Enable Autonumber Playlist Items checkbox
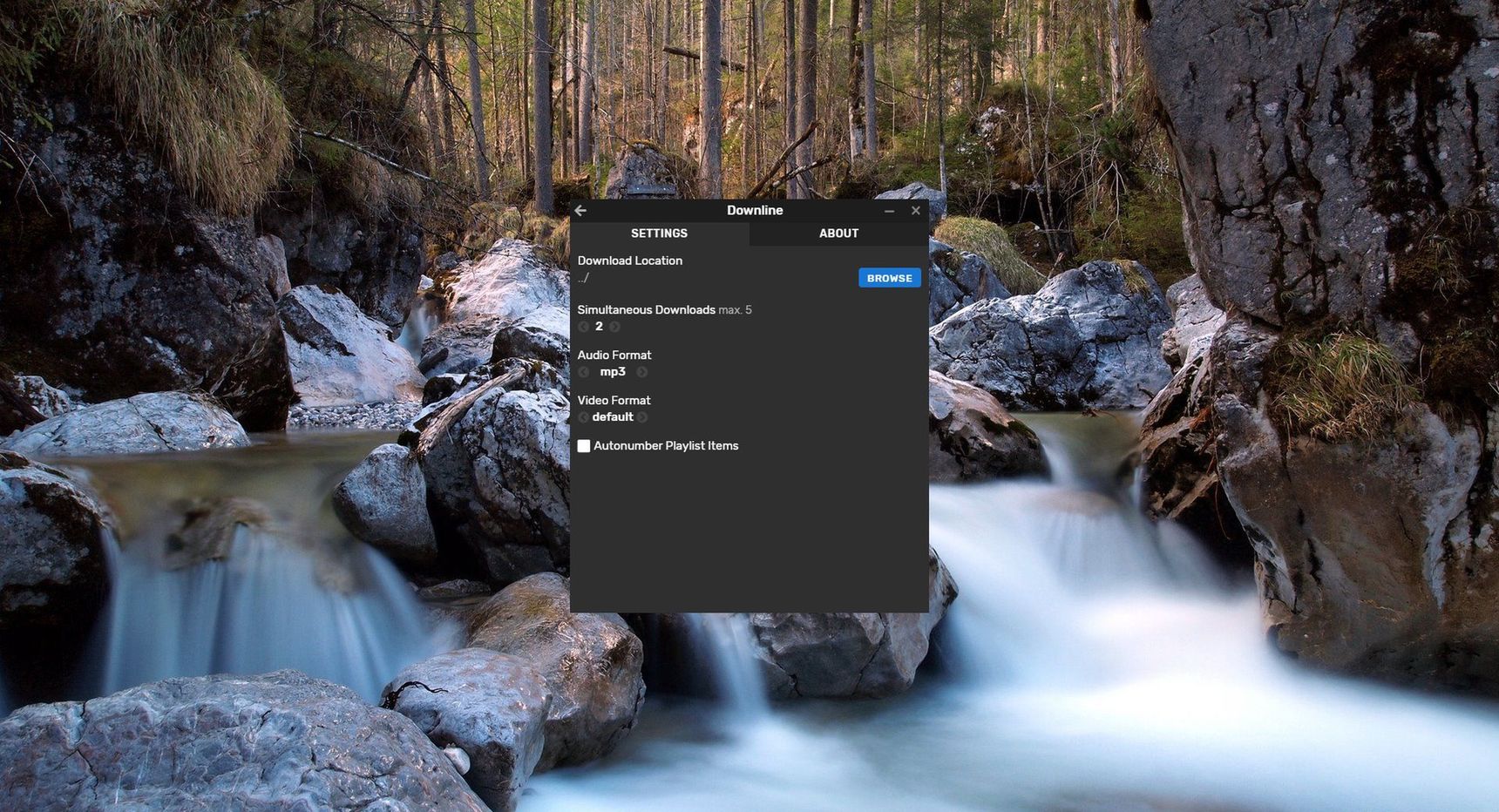The width and height of the screenshot is (1499, 812). tap(584, 446)
